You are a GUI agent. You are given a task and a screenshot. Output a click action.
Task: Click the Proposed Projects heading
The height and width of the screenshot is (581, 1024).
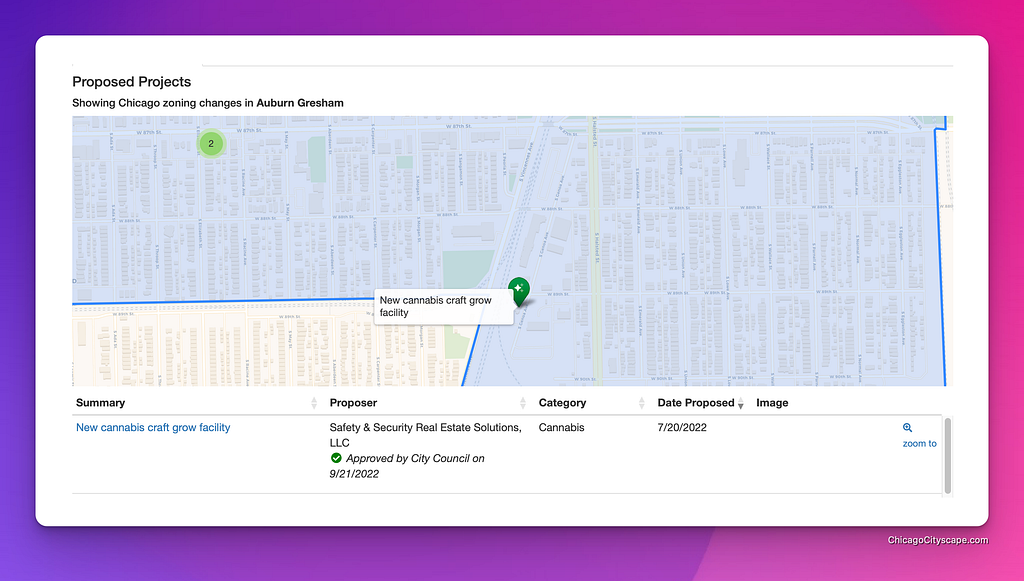point(131,82)
